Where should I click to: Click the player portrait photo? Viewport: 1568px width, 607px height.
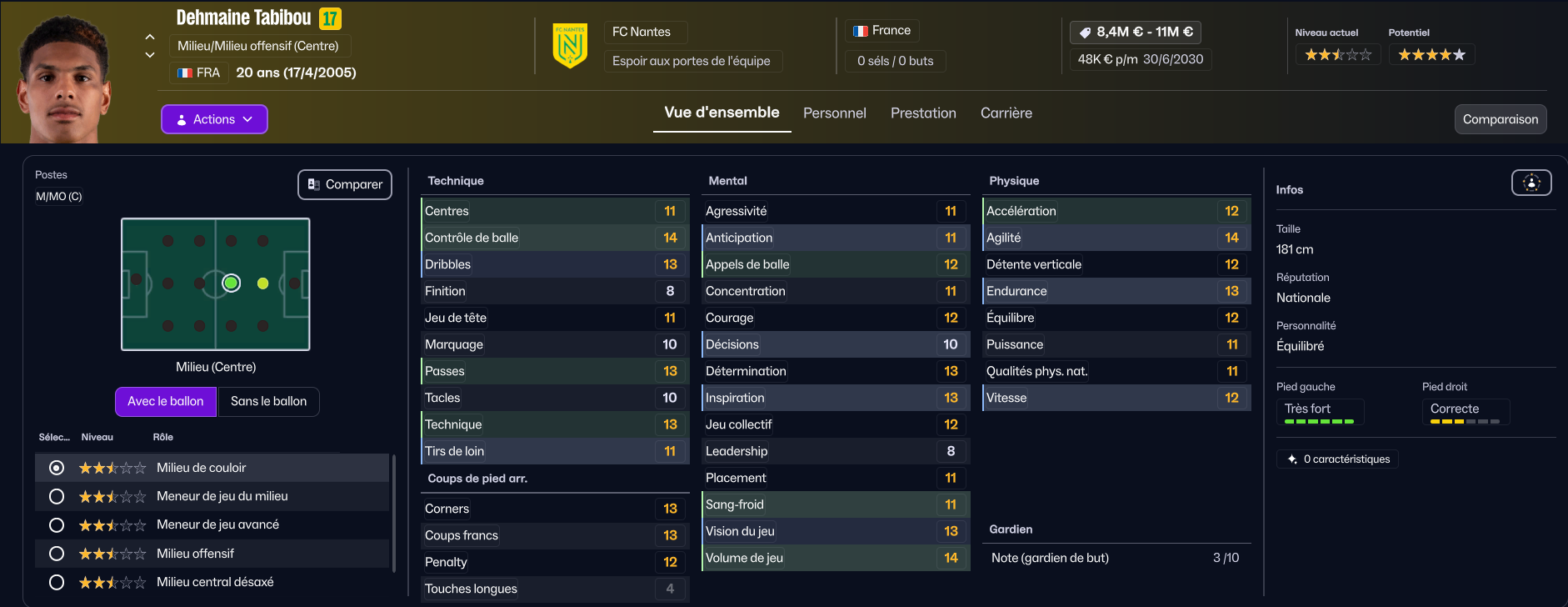[65, 81]
